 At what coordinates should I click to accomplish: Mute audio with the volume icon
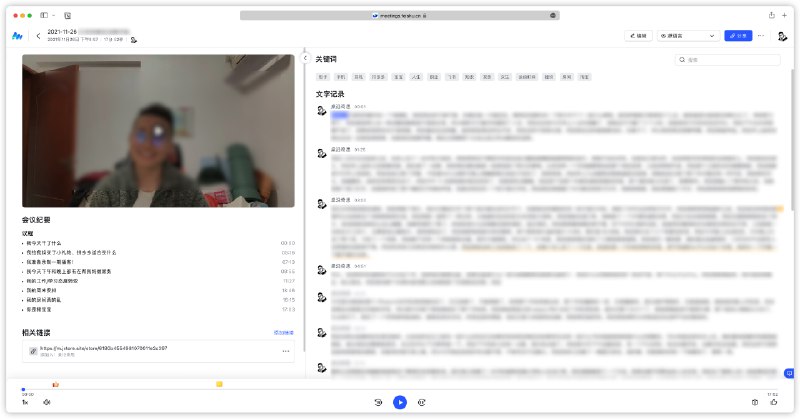(x=46, y=402)
